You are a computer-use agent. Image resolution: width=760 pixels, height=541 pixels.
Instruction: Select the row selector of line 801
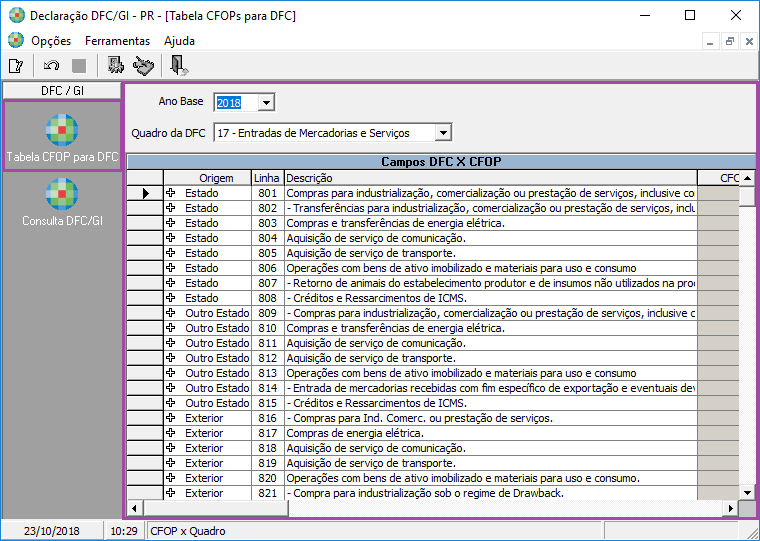tap(145, 193)
